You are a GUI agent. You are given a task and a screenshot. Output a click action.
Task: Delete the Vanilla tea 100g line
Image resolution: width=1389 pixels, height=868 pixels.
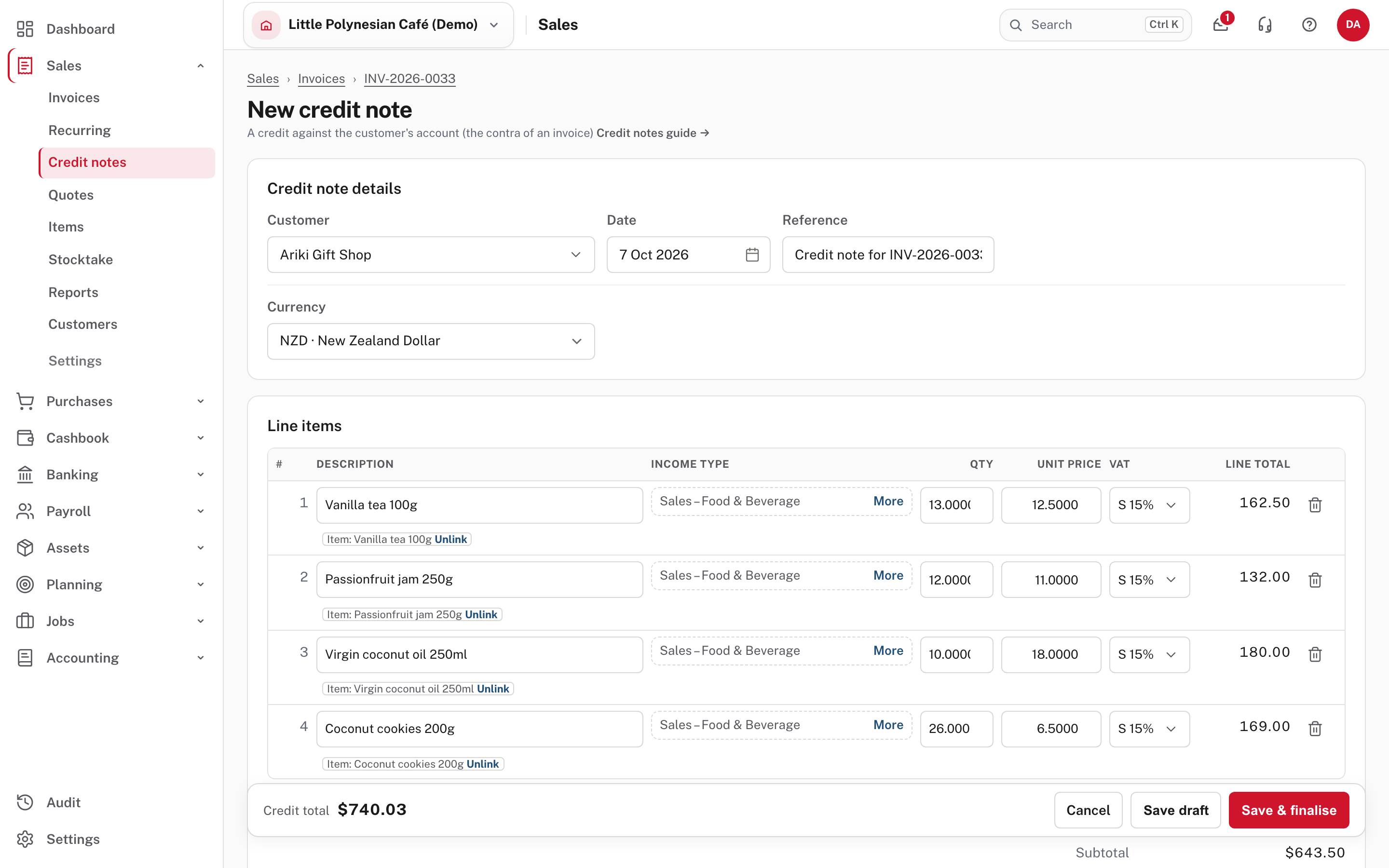click(x=1314, y=504)
